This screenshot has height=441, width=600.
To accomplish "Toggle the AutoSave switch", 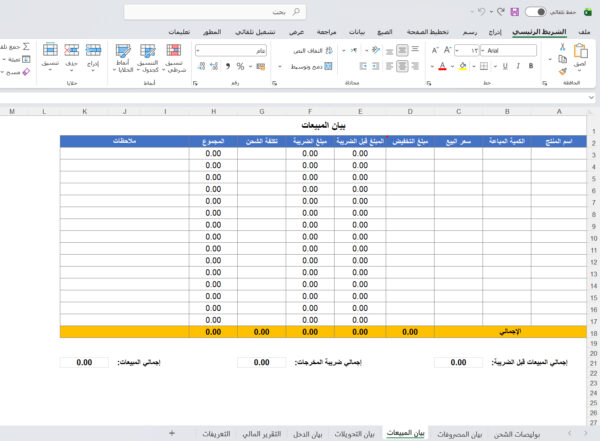I will click(x=535, y=12).
